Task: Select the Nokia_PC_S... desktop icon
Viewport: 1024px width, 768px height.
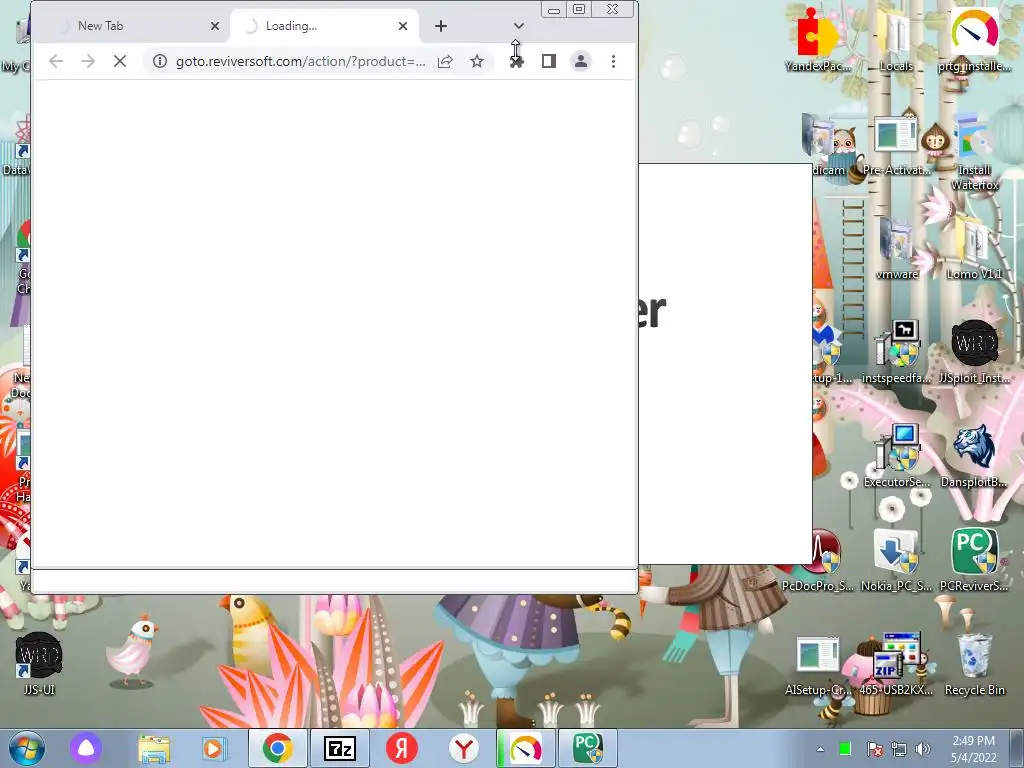Action: point(896,560)
